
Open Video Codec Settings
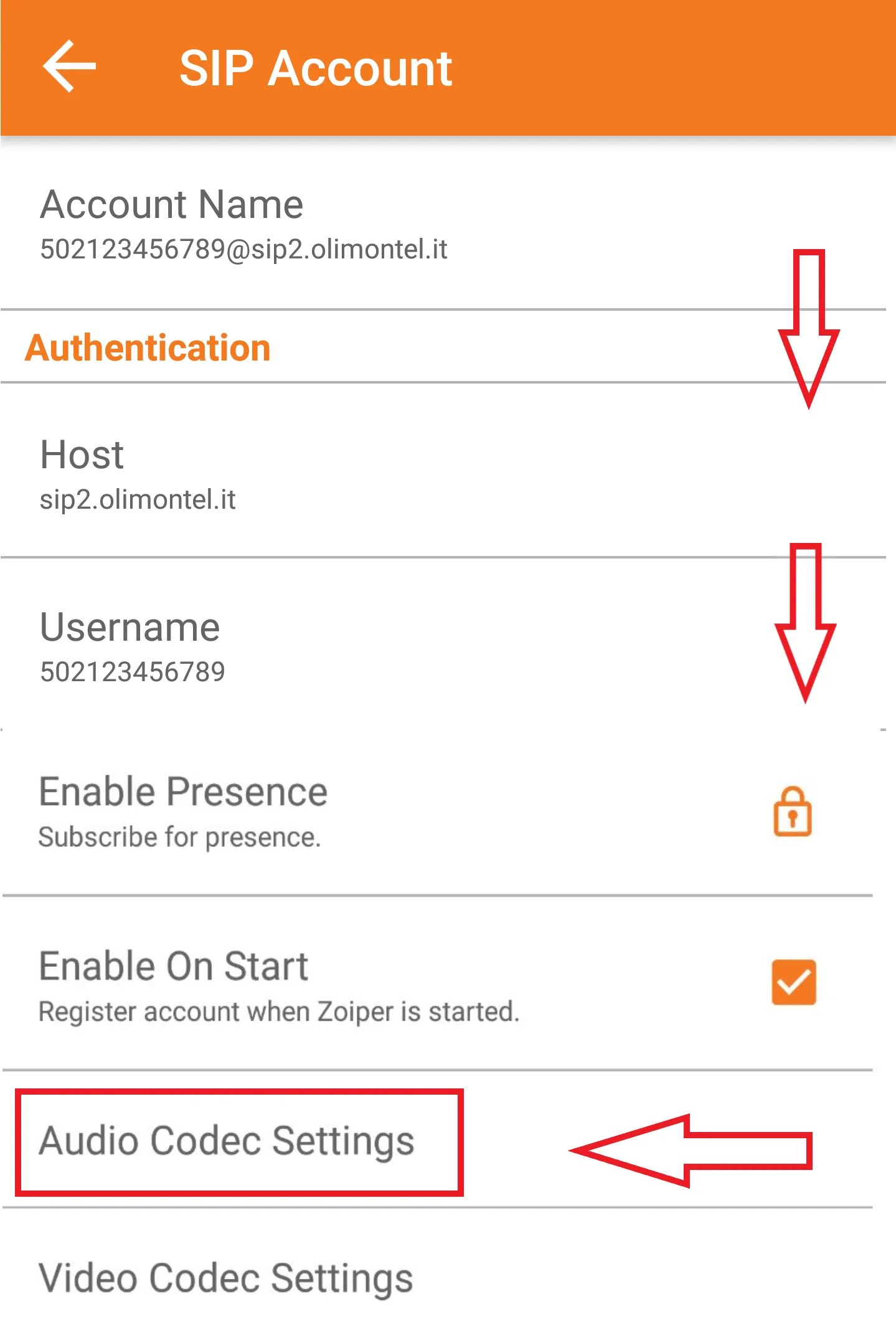[225, 1278]
